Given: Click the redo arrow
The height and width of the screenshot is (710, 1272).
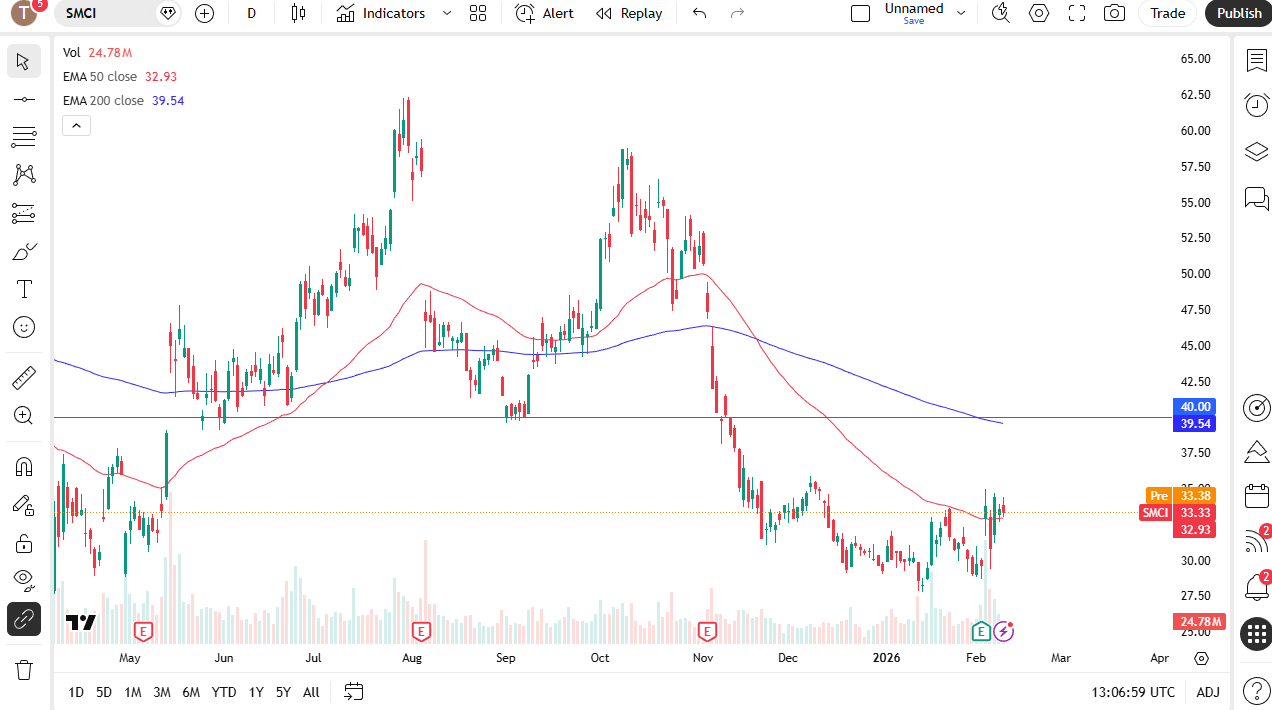Looking at the screenshot, I should (738, 13).
